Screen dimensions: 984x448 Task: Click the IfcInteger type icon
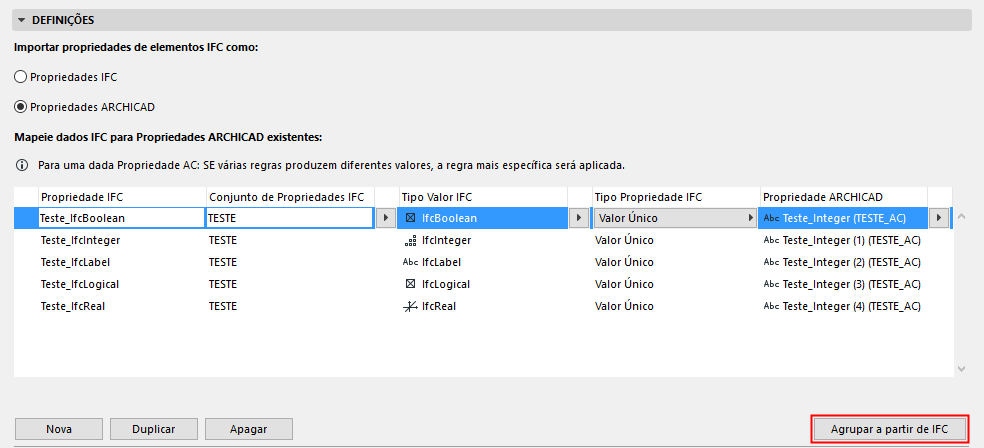pyautogui.click(x=410, y=240)
